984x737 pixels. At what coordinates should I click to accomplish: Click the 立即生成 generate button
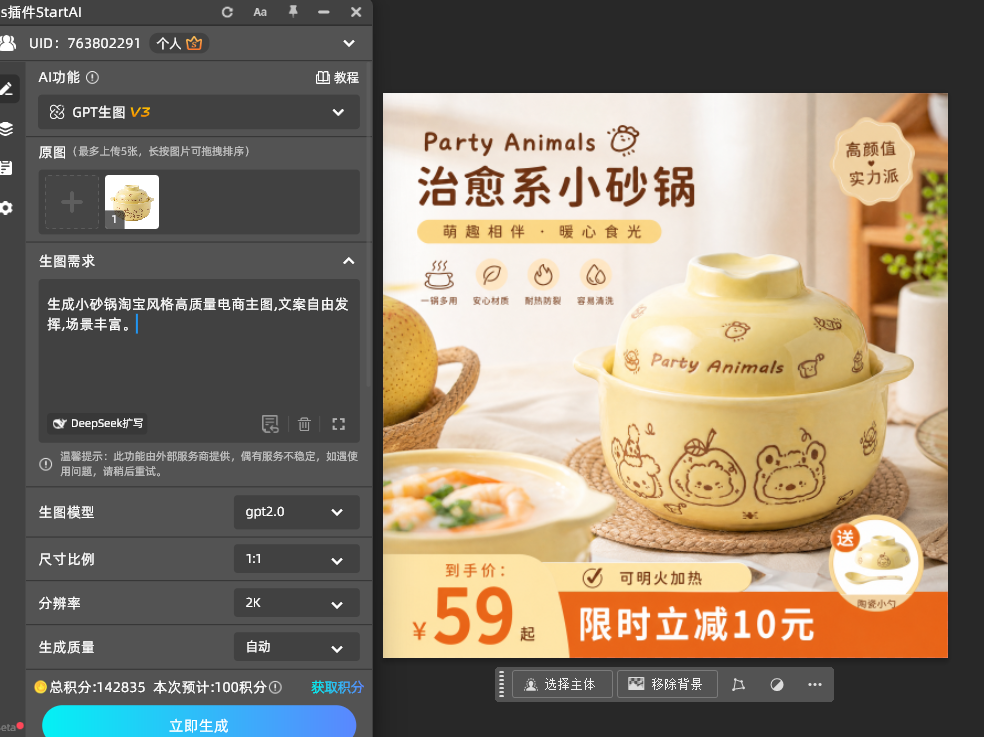pos(199,722)
